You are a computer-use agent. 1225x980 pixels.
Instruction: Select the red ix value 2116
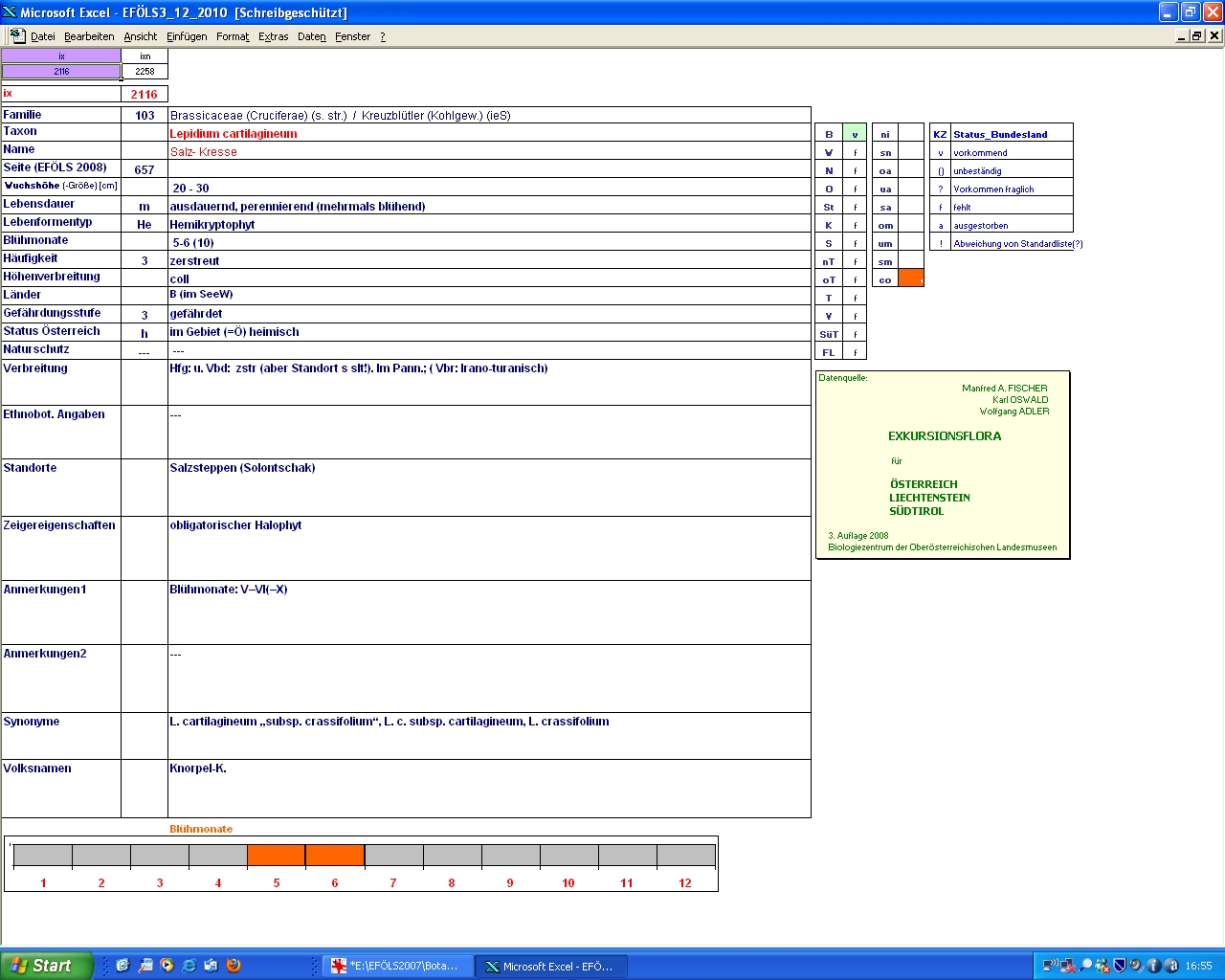click(x=145, y=94)
